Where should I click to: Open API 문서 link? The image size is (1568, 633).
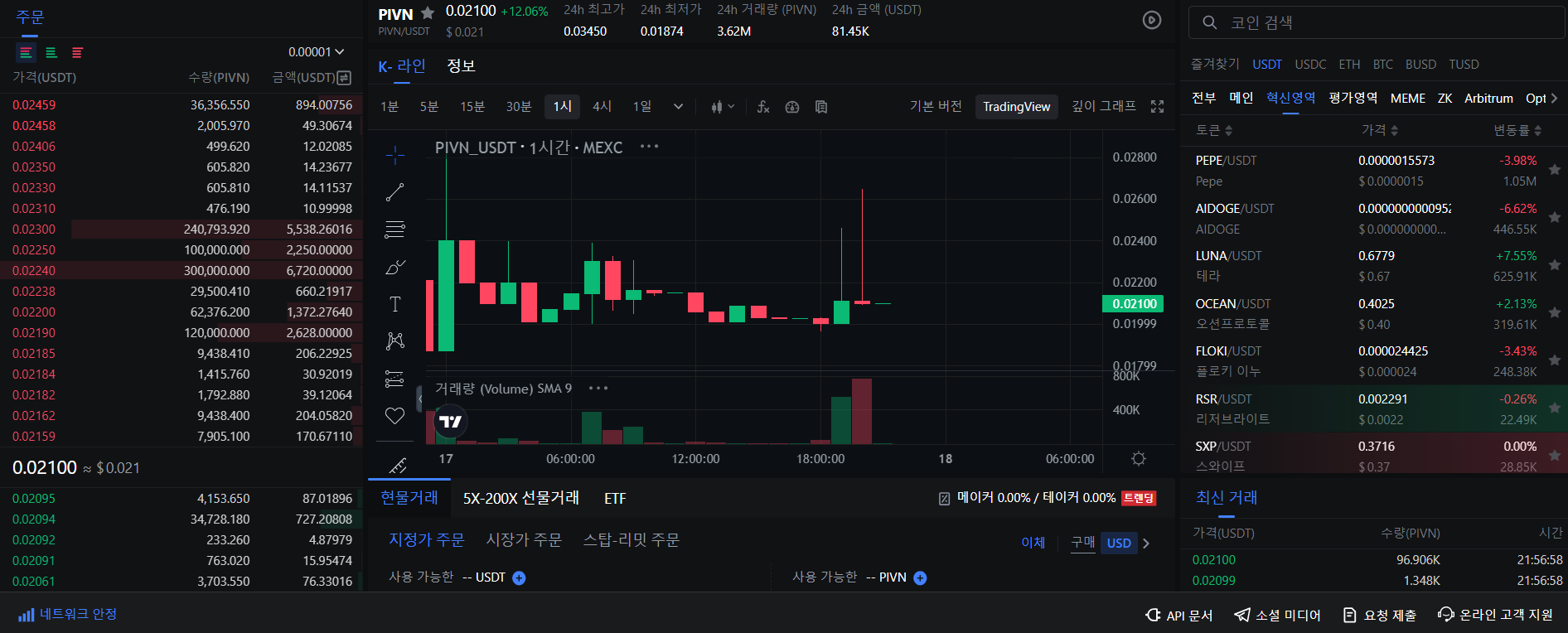point(1178,615)
